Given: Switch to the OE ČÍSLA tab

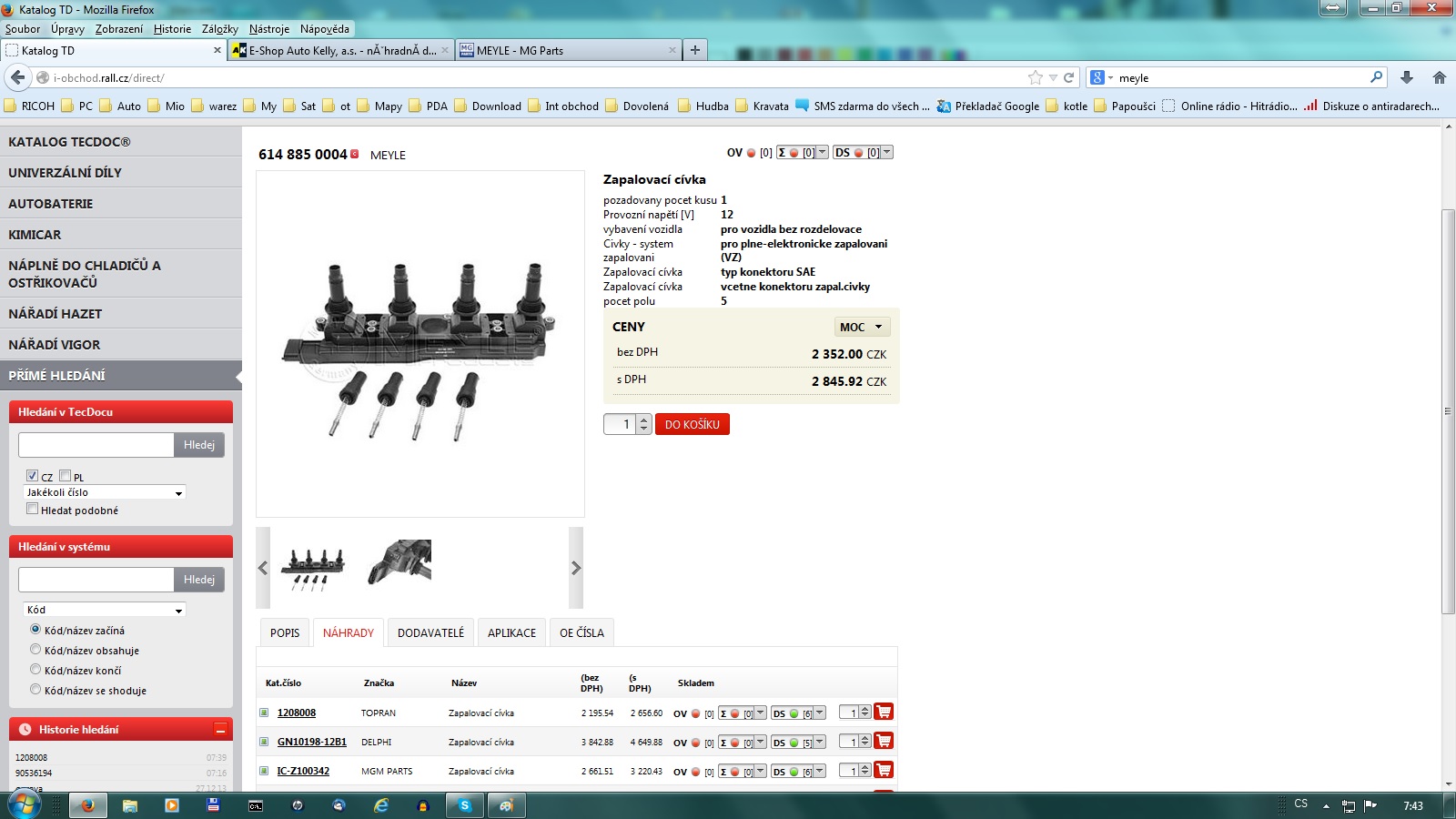Looking at the screenshot, I should [x=581, y=632].
